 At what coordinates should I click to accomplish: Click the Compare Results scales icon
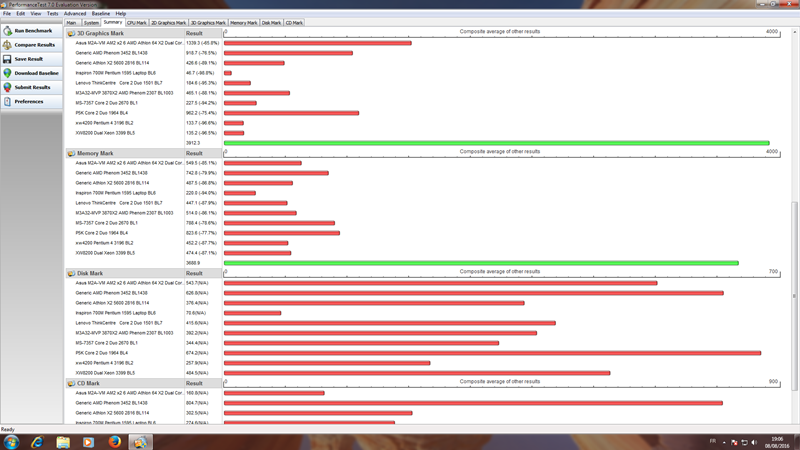[x=7, y=45]
